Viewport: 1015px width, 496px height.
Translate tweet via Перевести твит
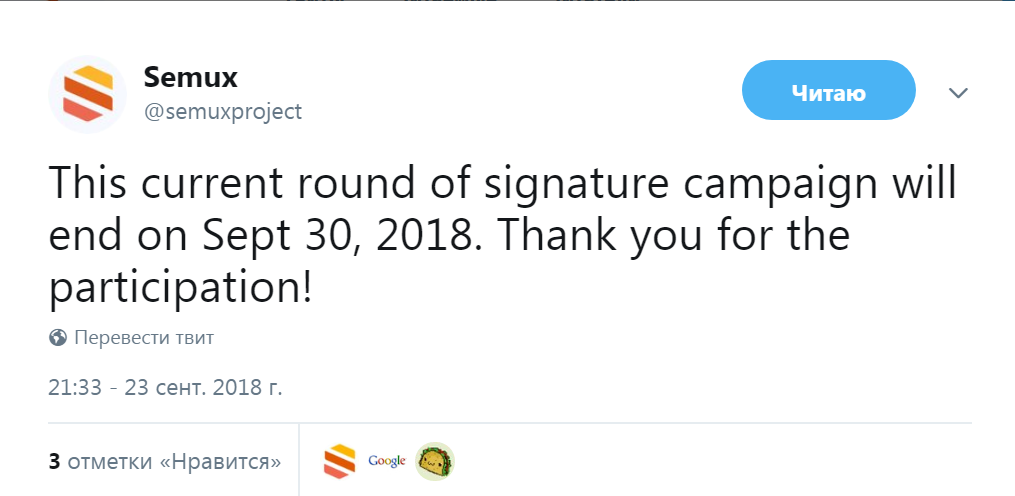pos(144,337)
